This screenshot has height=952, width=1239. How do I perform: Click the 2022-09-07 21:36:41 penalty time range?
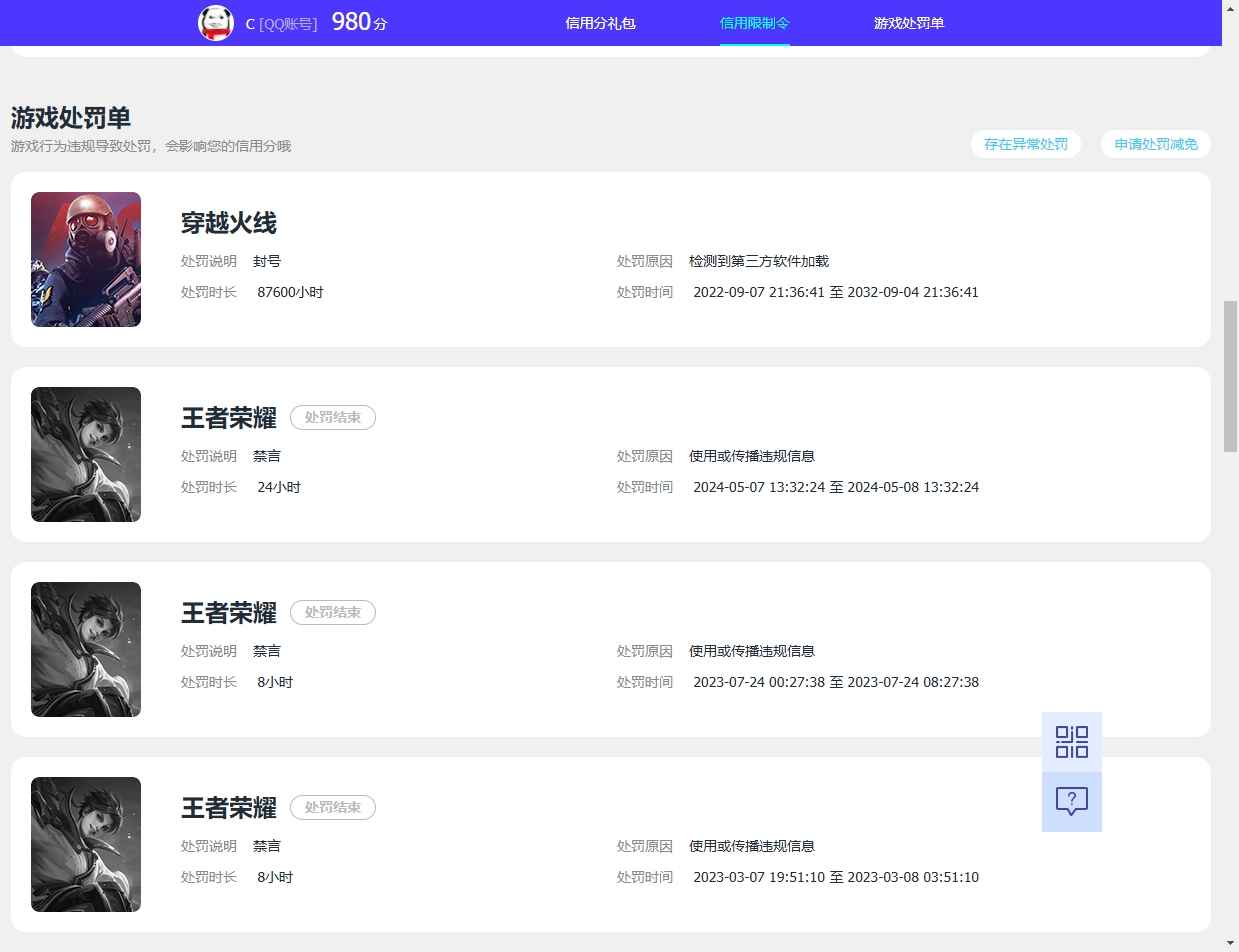pyautogui.click(x=836, y=292)
